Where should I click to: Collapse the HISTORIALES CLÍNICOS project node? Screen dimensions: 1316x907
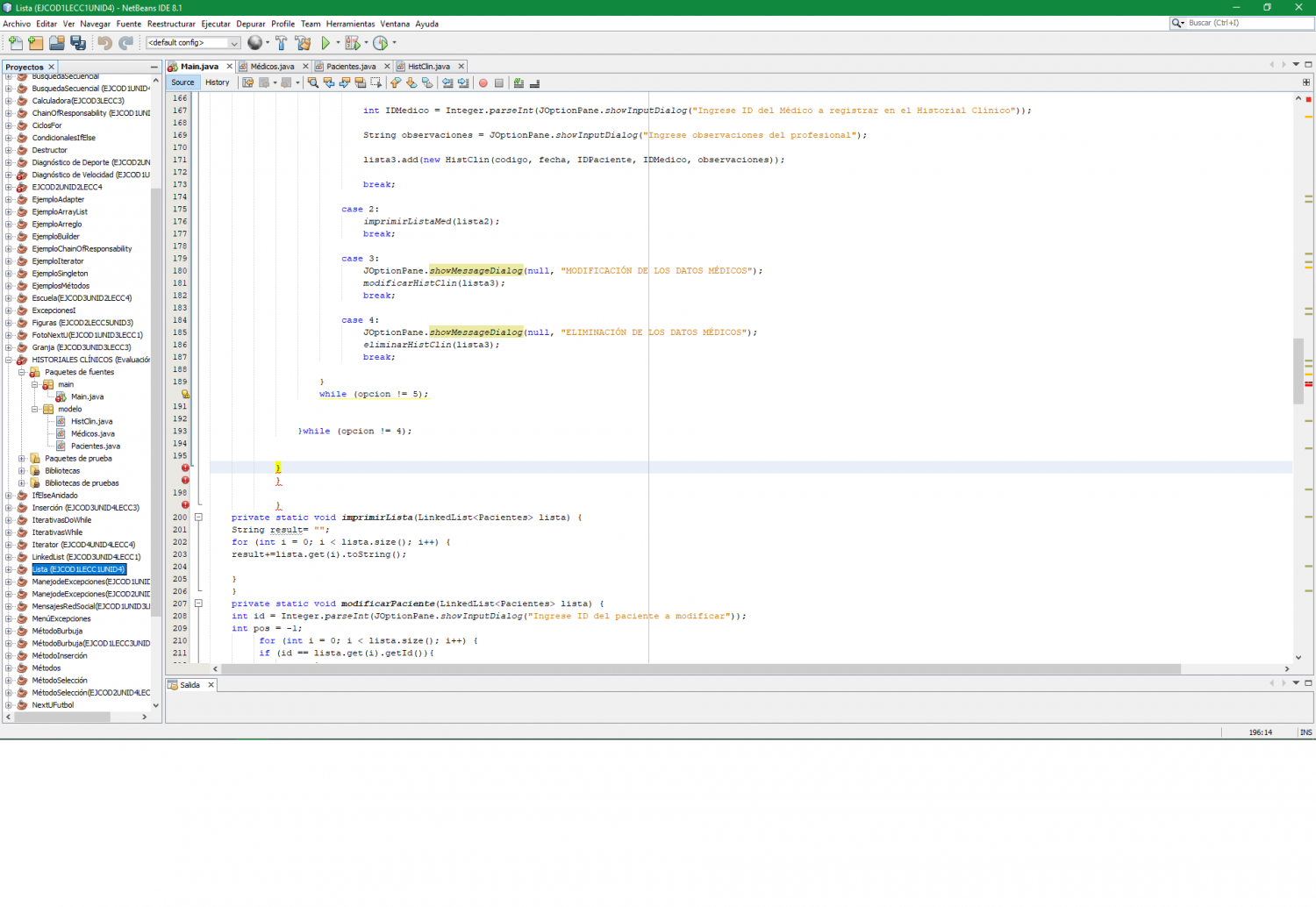[x=9, y=360]
